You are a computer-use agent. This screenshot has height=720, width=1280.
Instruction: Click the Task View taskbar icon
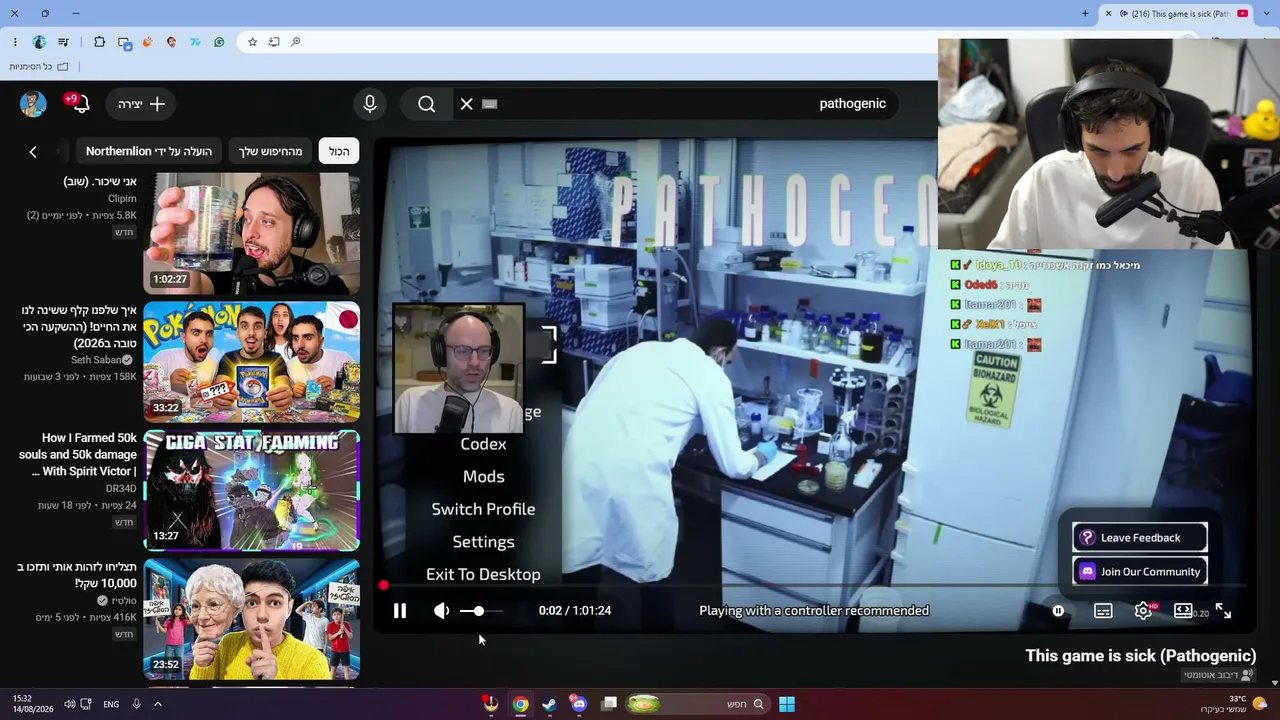tap(608, 704)
